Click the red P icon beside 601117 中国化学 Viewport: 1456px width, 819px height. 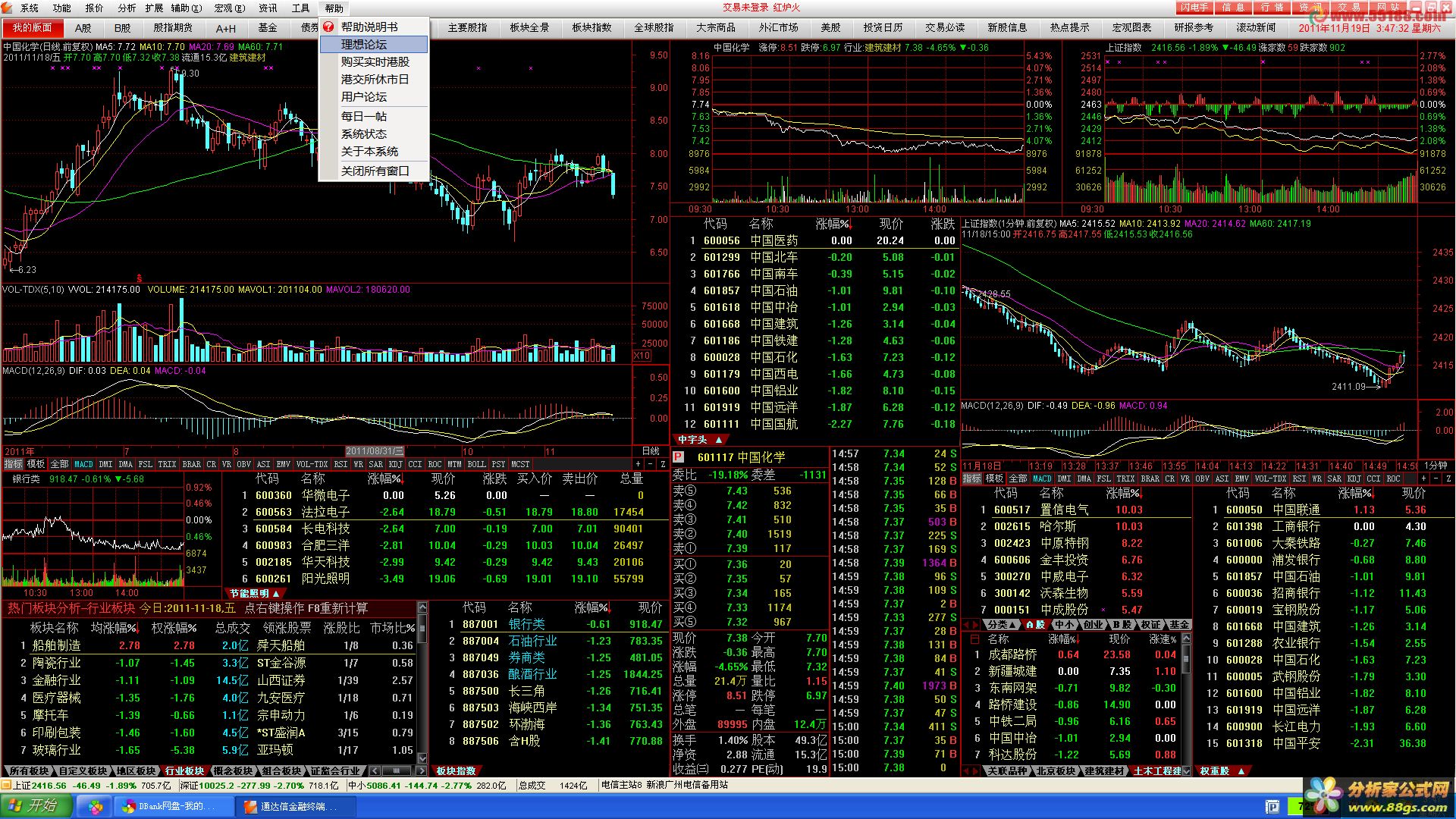click(x=679, y=457)
